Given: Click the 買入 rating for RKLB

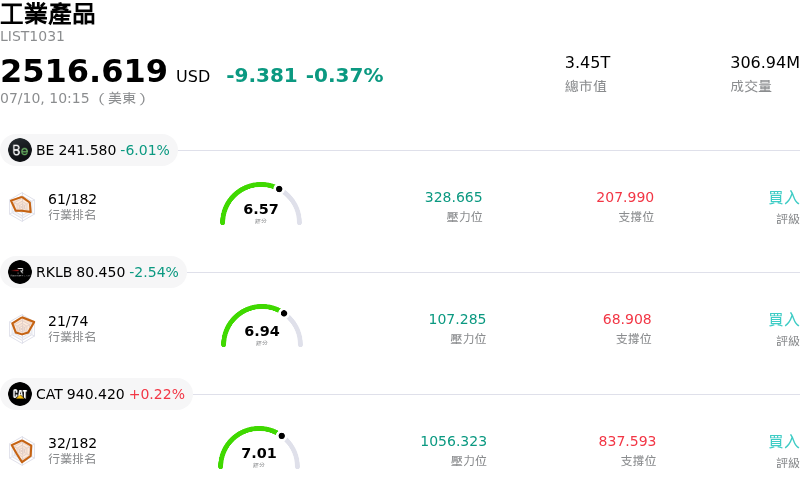Looking at the screenshot, I should point(784,319).
